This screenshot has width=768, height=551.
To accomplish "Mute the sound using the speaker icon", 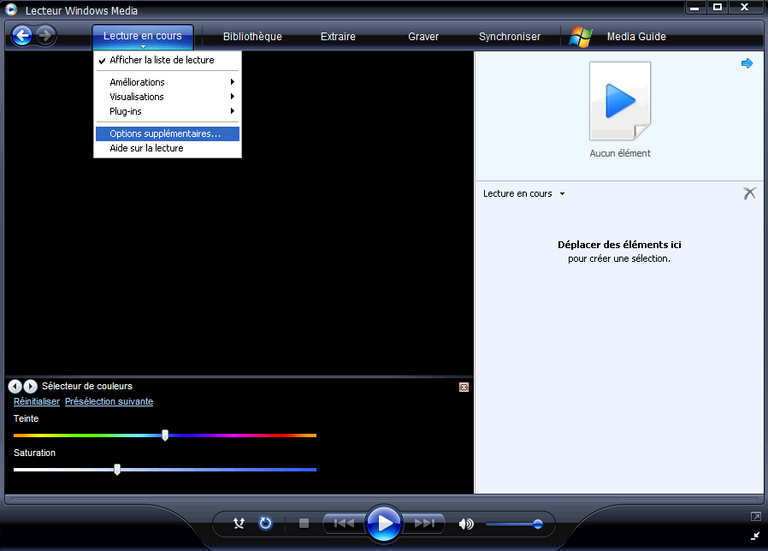I will [x=466, y=524].
